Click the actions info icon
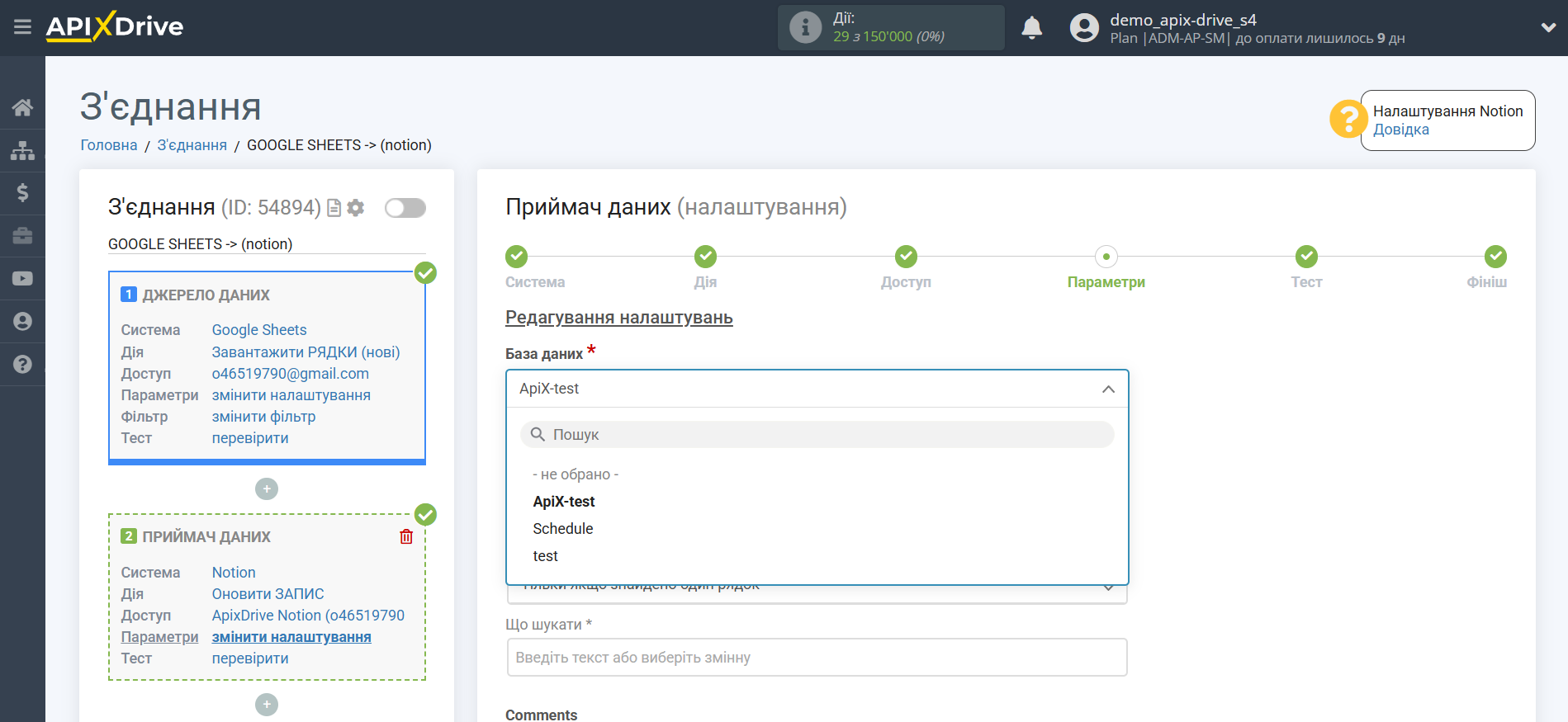Screen dimensions: 1568x722 805,27
